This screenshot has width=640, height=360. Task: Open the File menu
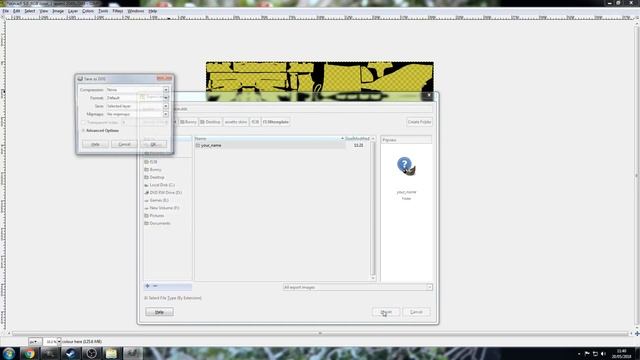6,11
